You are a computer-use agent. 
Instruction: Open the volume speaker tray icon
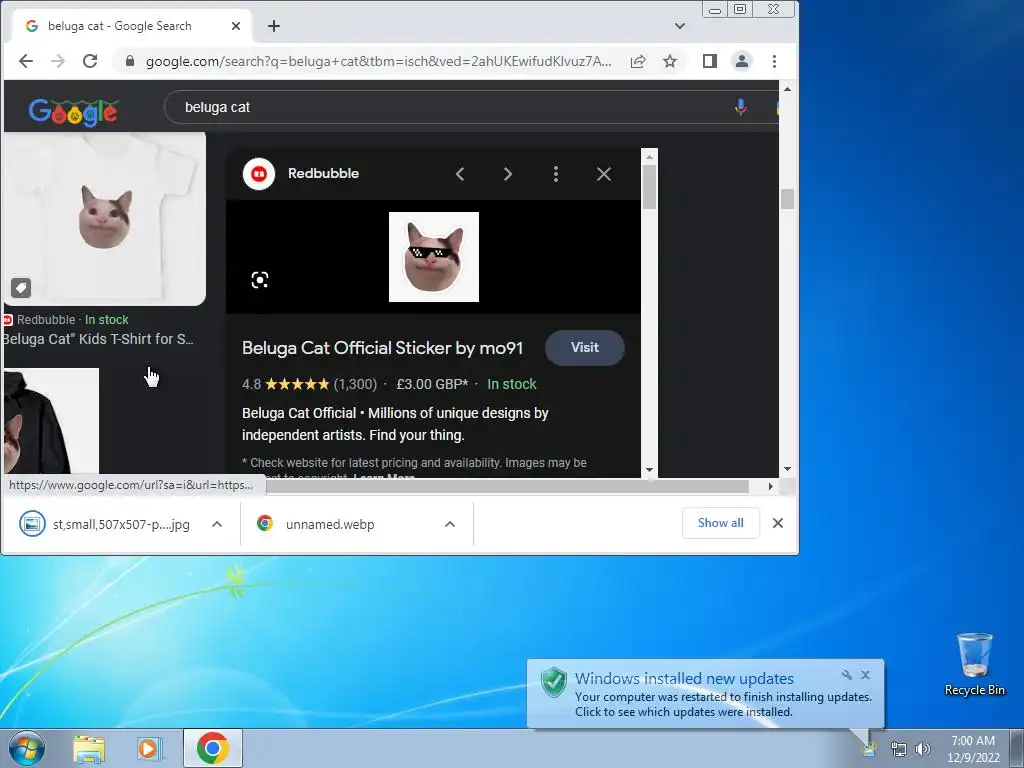point(923,749)
